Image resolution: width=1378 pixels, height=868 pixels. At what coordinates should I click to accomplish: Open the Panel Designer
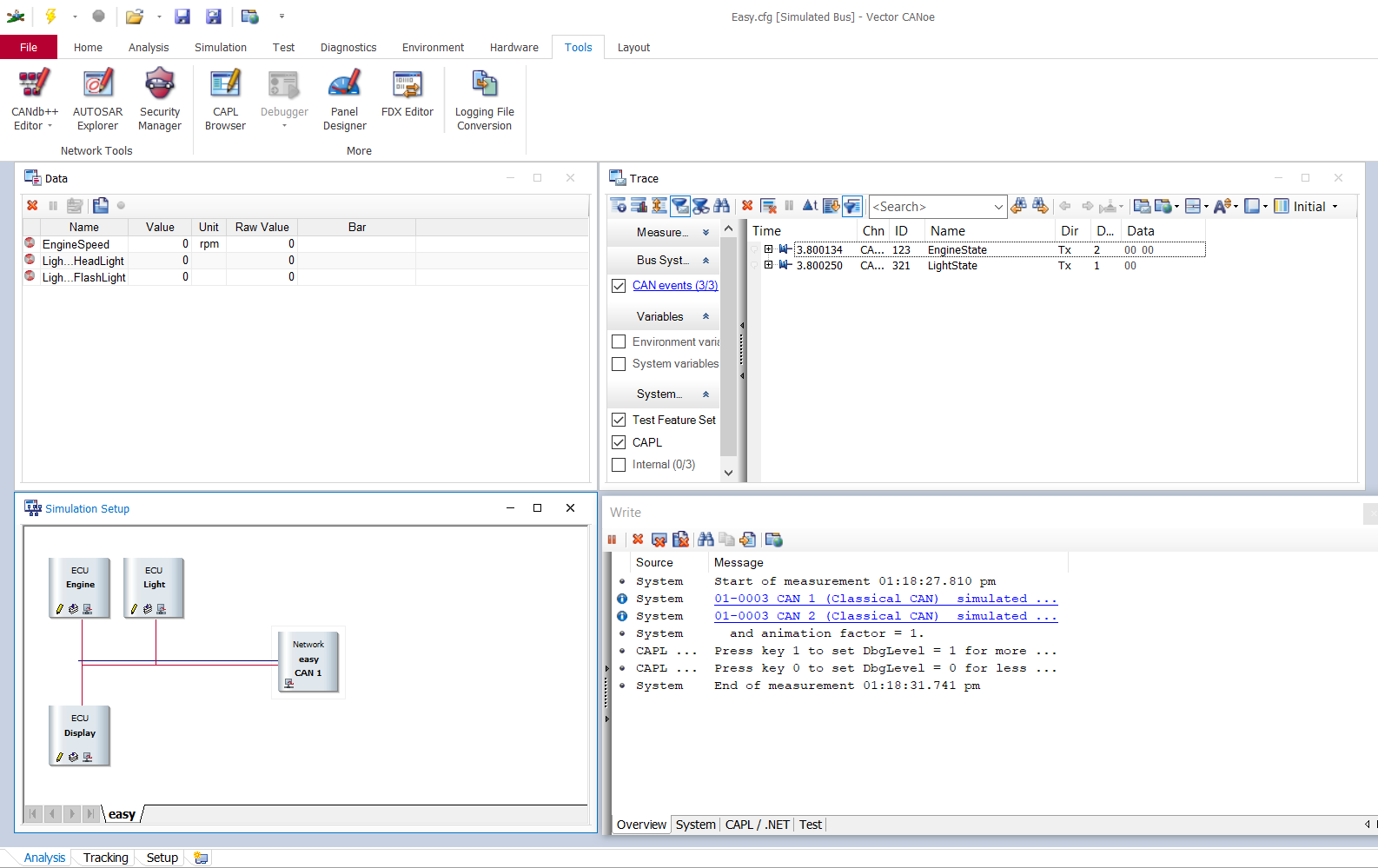coord(345,98)
